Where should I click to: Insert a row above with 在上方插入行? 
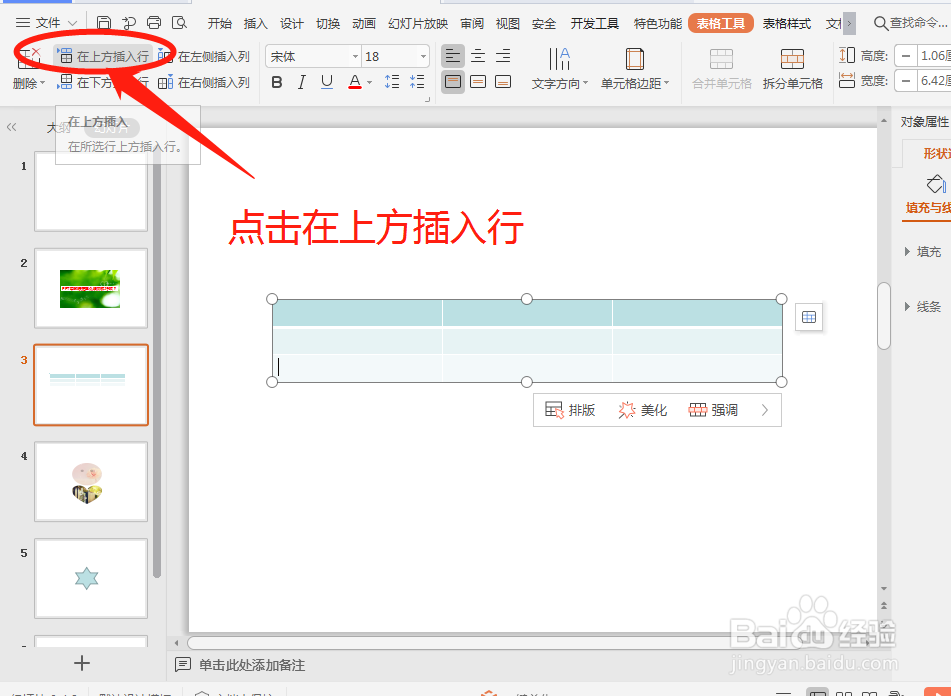tap(104, 56)
